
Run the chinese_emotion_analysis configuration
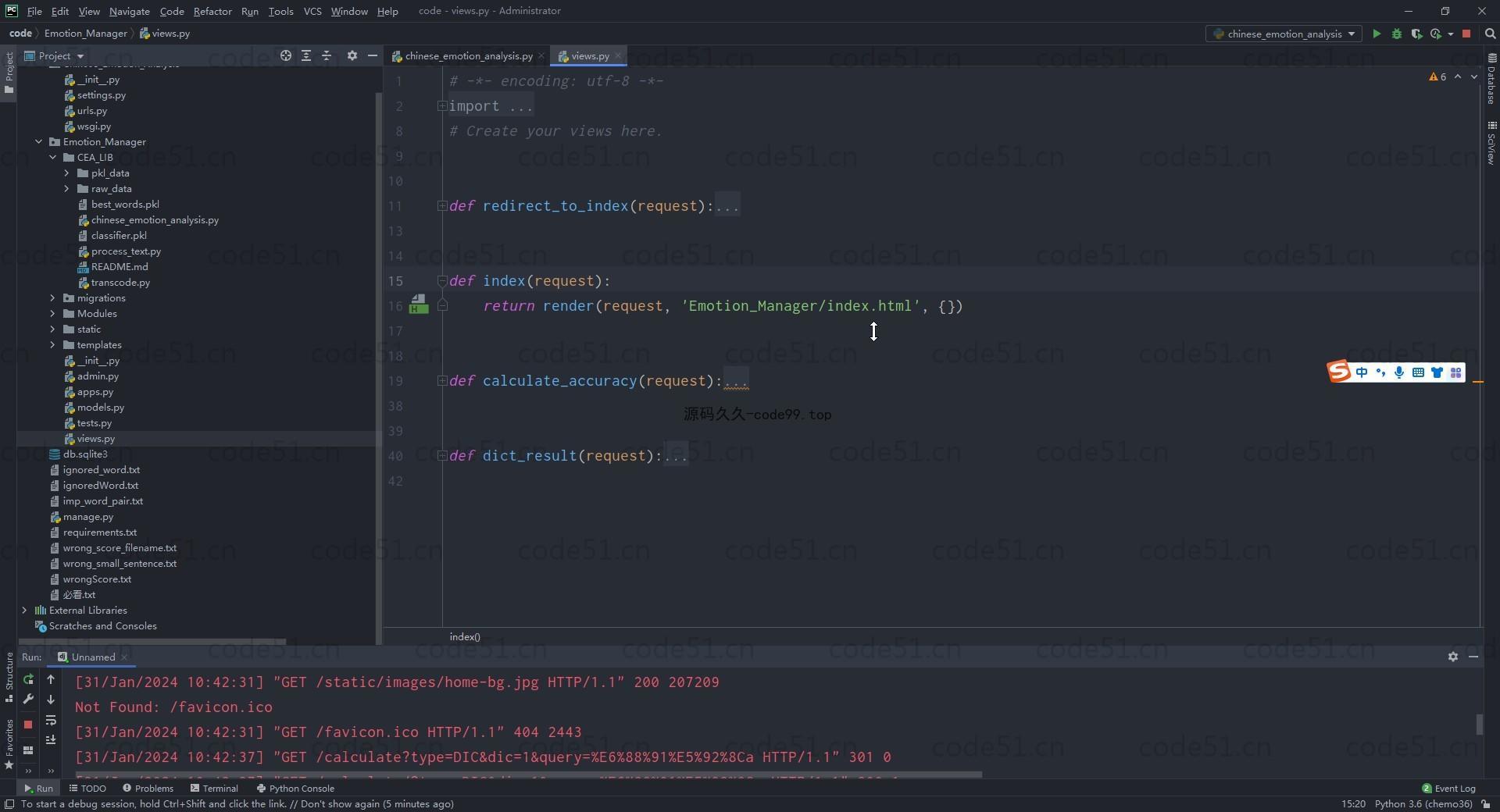click(1377, 34)
